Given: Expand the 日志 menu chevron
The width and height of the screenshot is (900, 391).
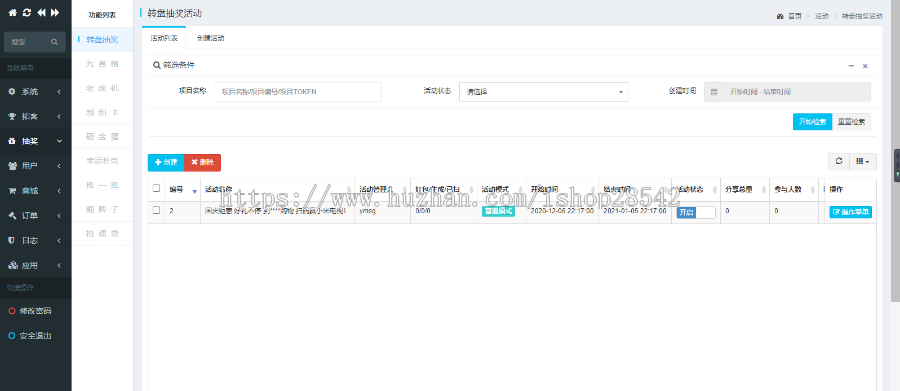Looking at the screenshot, I should coord(59,241).
